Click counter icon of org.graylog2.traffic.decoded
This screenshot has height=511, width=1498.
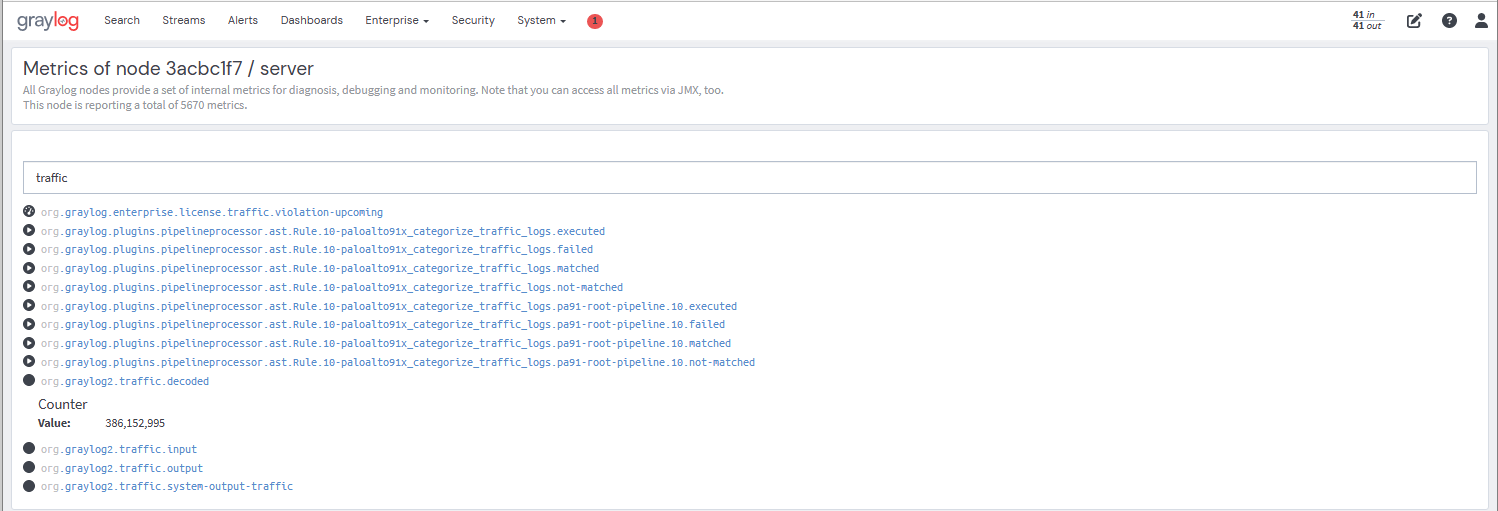[x=29, y=380]
